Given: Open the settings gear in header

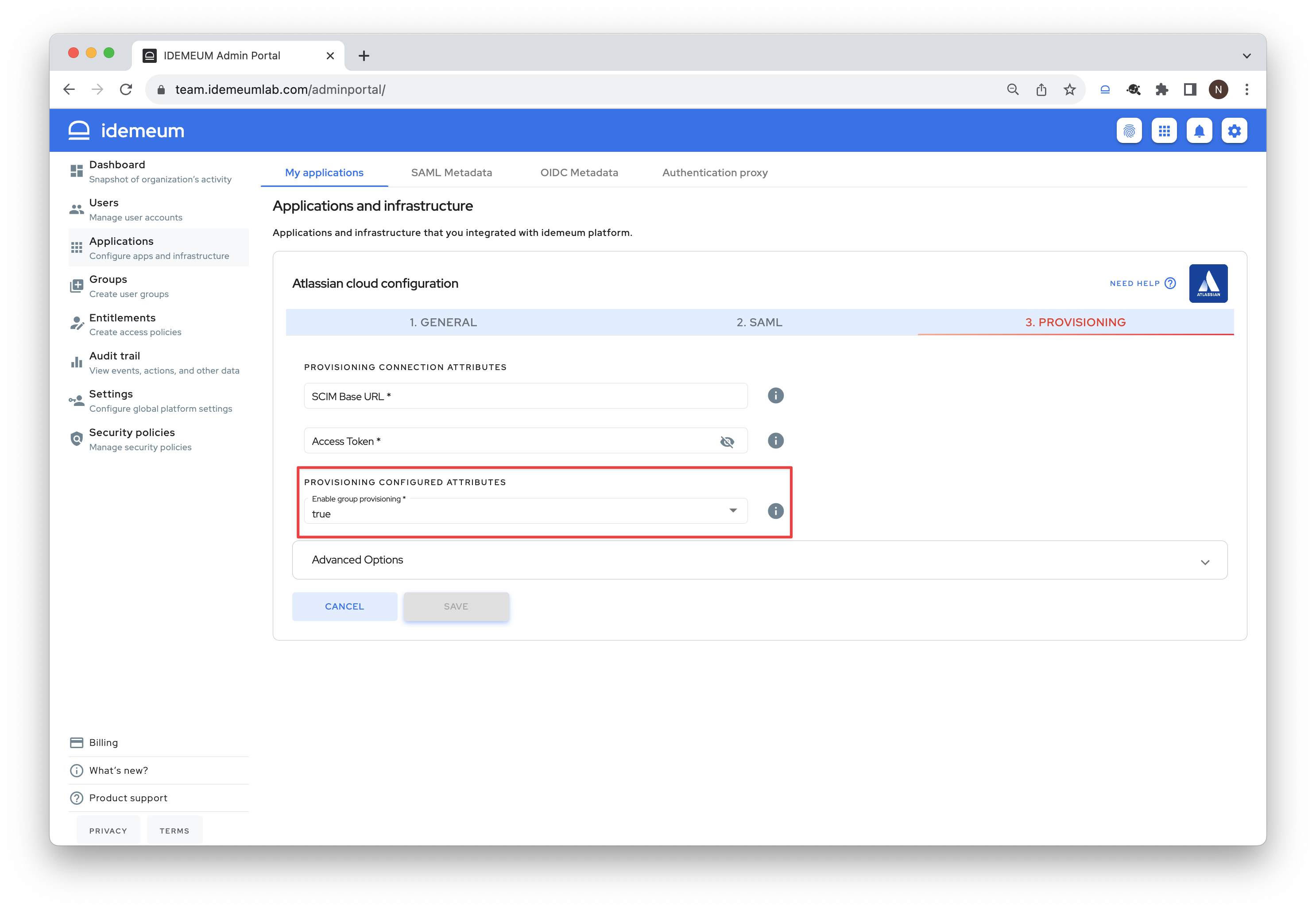Looking at the screenshot, I should pyautogui.click(x=1234, y=131).
